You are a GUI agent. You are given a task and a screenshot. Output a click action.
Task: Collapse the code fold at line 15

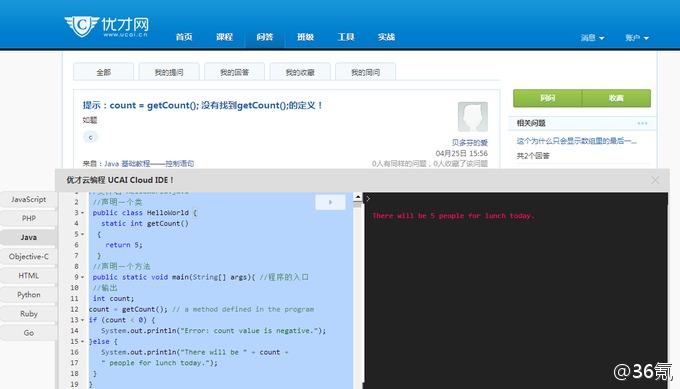(82, 342)
